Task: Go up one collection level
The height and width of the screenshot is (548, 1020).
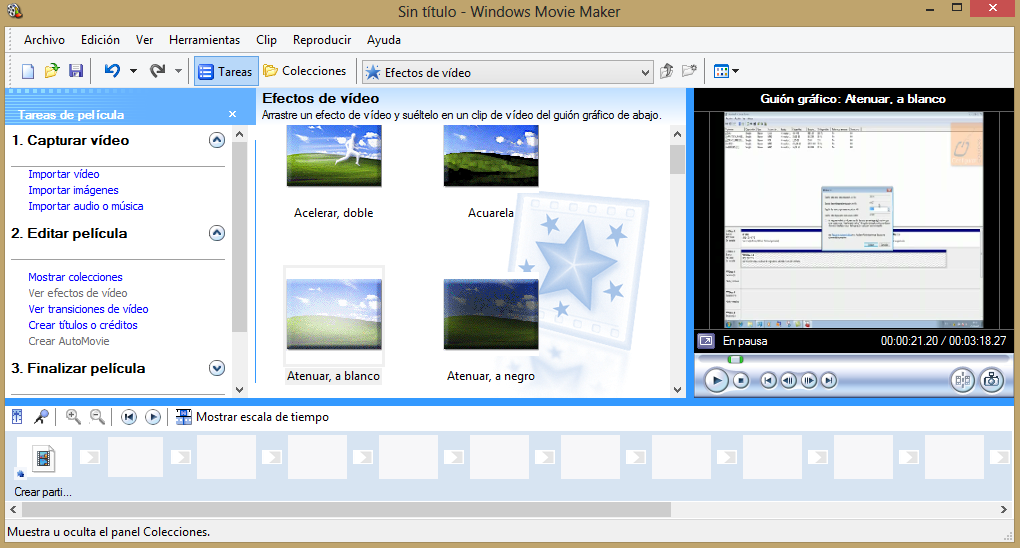Action: tap(666, 71)
